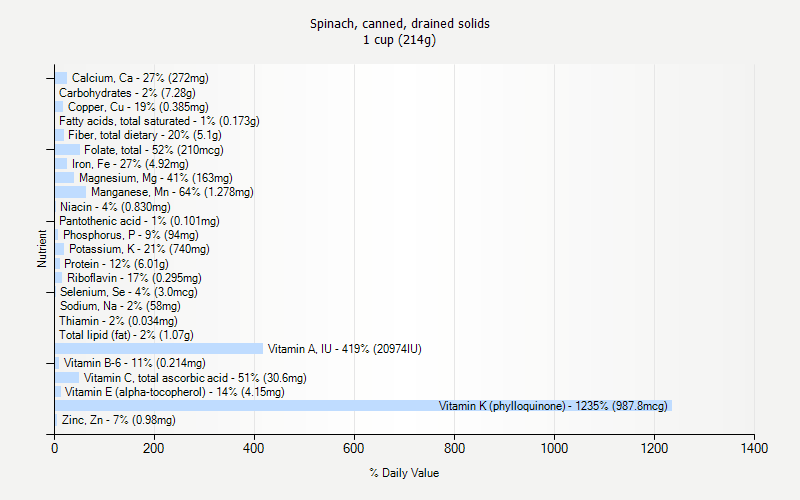Image resolution: width=800 pixels, height=500 pixels.
Task: Click the Iron, Fe label
Action: 130,164
